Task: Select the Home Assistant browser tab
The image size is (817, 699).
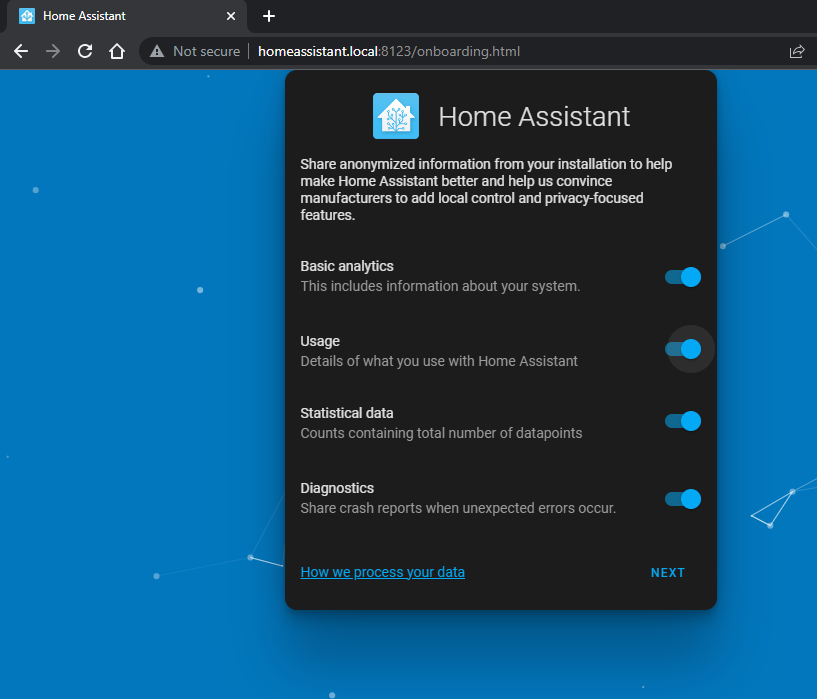Action: [x=127, y=16]
